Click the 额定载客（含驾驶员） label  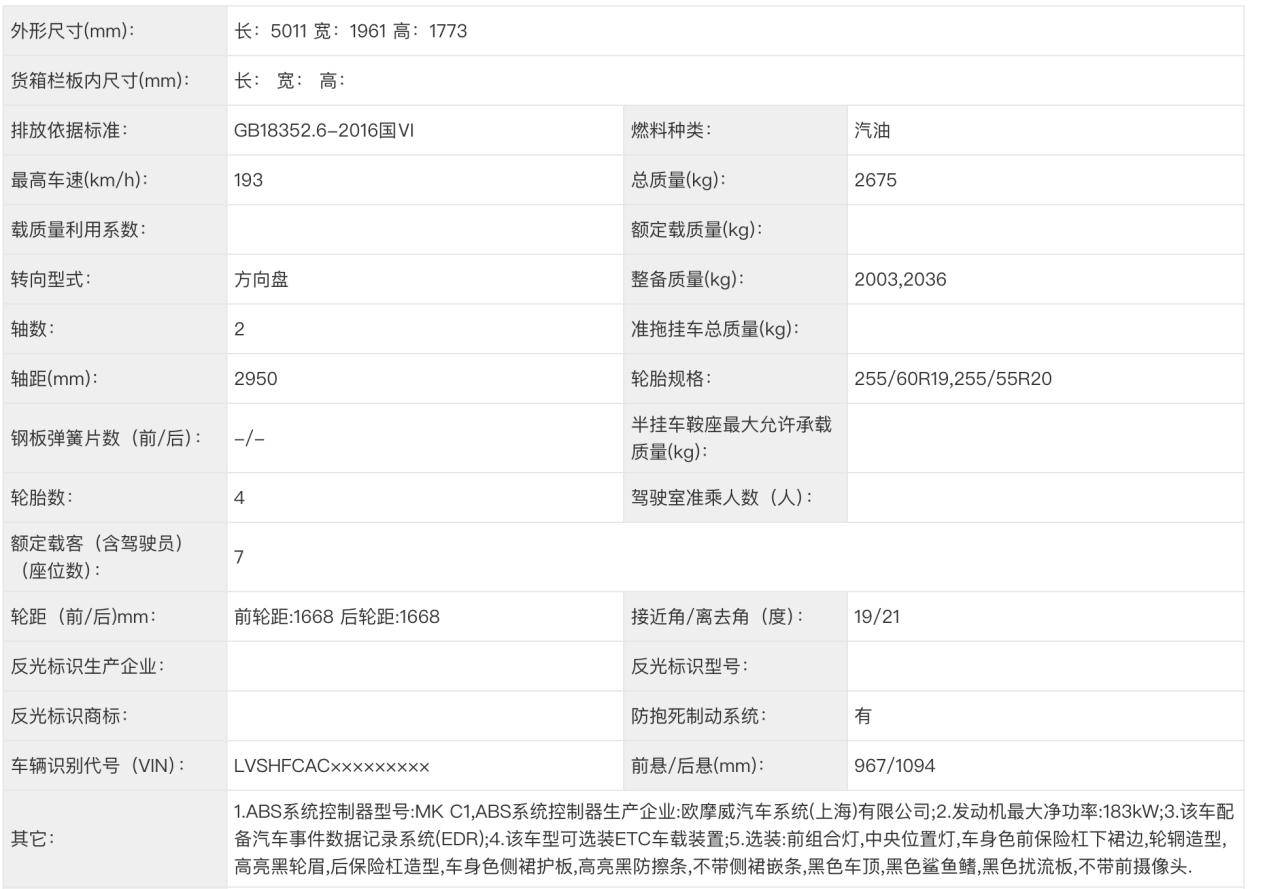pos(97,556)
